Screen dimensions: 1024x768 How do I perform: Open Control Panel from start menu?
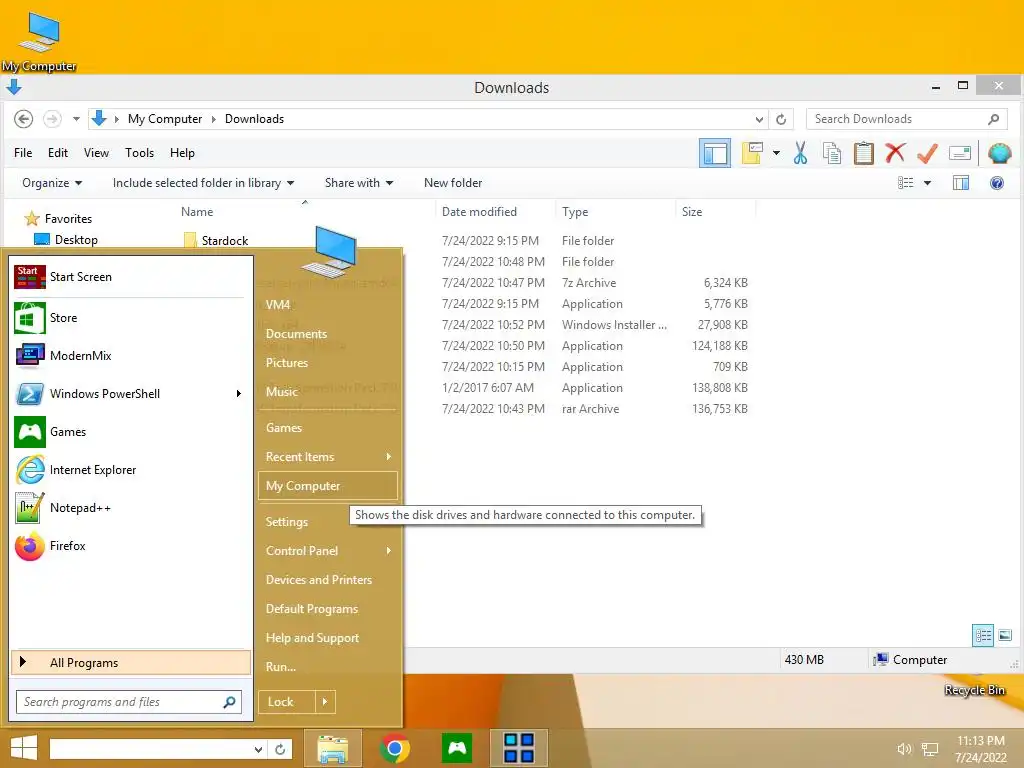coord(328,551)
